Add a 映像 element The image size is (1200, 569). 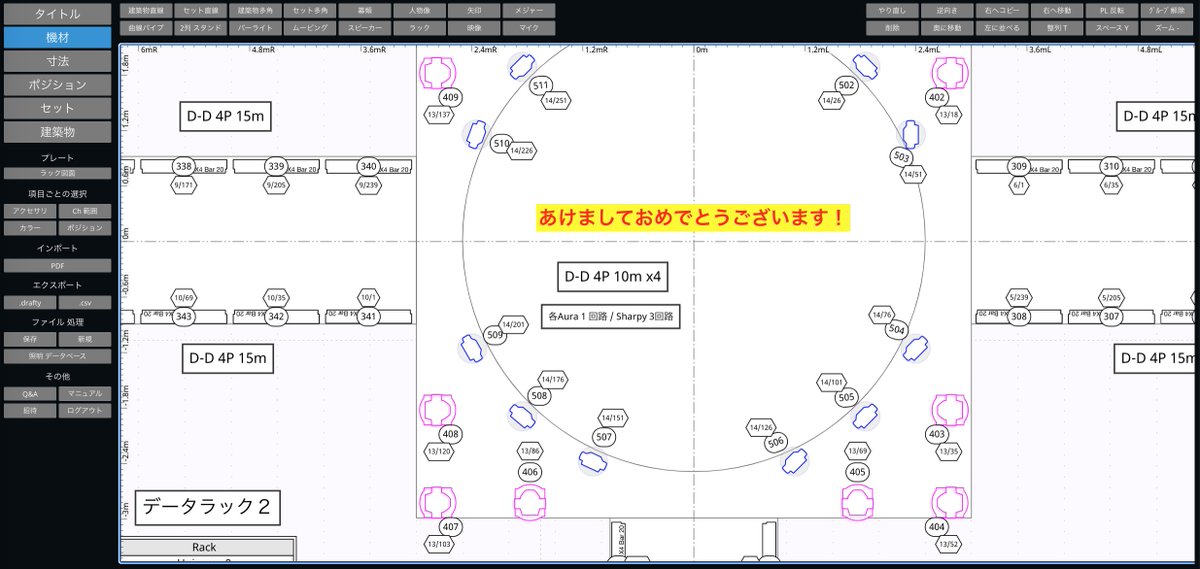tap(474, 28)
